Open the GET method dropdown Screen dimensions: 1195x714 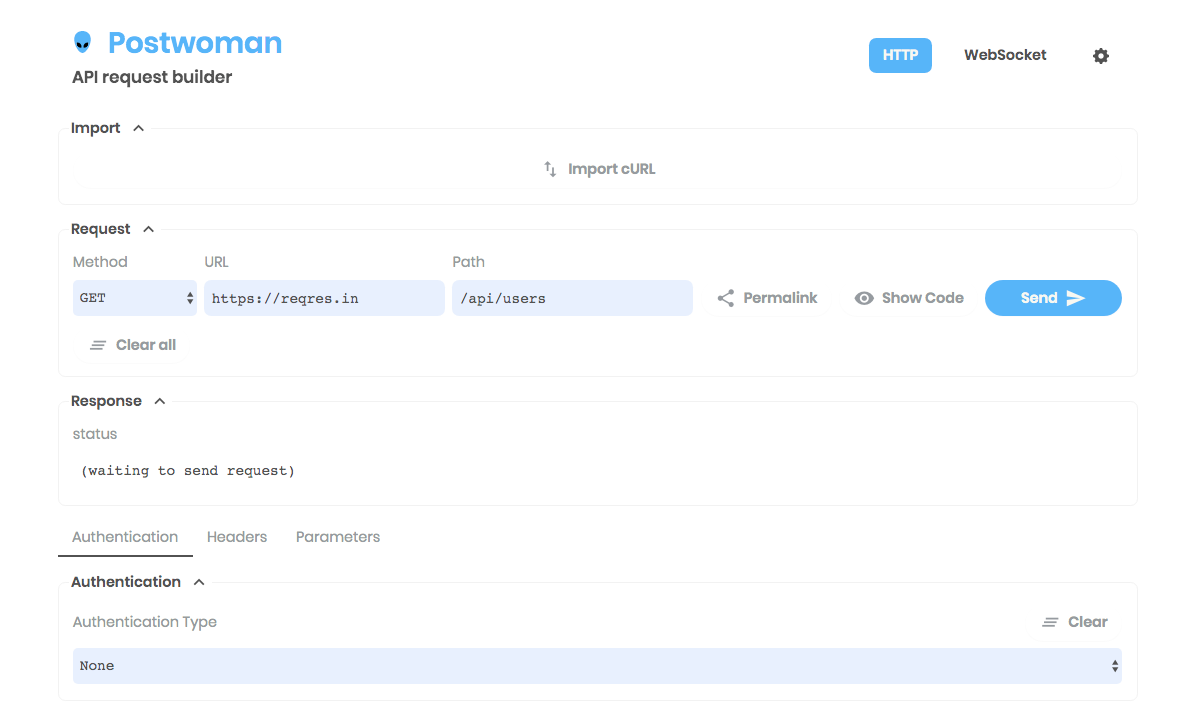coord(135,298)
